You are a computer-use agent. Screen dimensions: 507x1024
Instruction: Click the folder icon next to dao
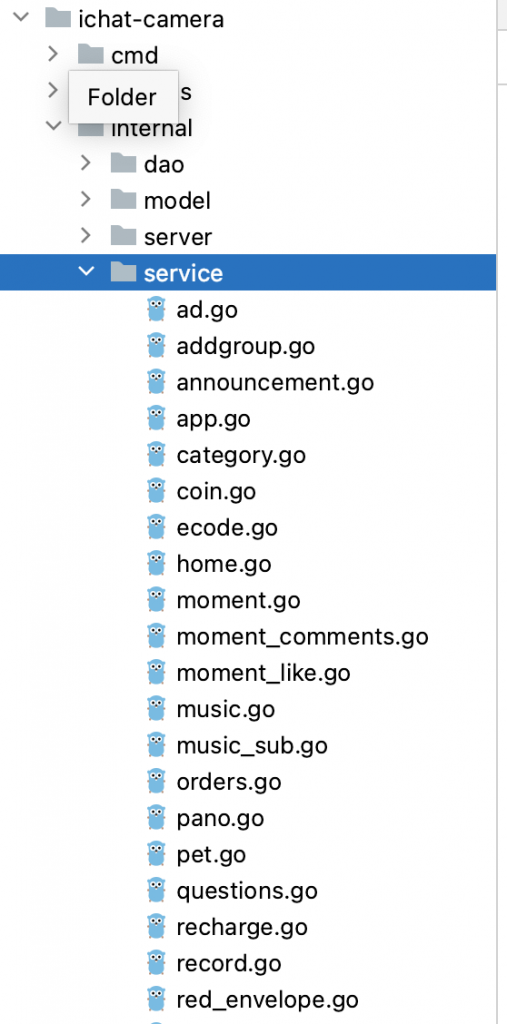123,163
